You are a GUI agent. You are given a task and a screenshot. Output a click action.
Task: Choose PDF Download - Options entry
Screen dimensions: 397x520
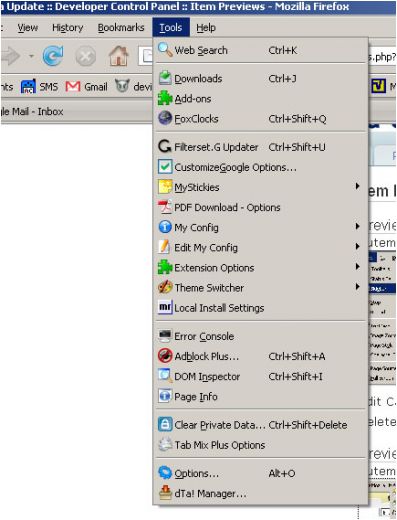(x=261, y=207)
